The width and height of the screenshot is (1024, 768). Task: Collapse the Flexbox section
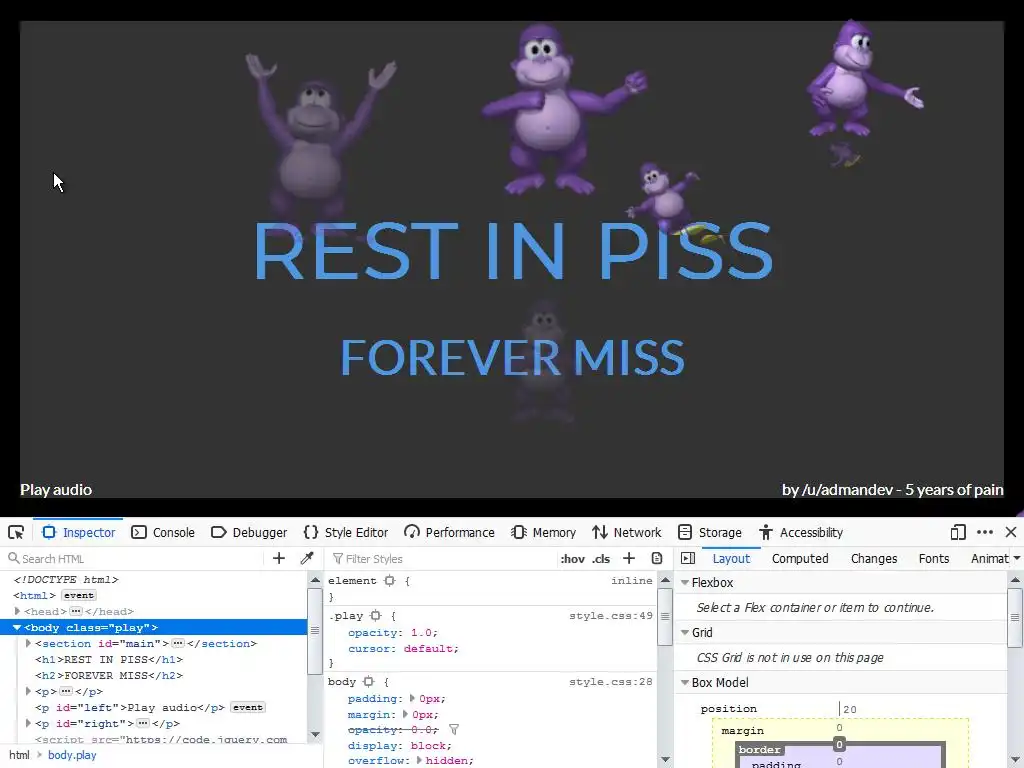click(685, 583)
